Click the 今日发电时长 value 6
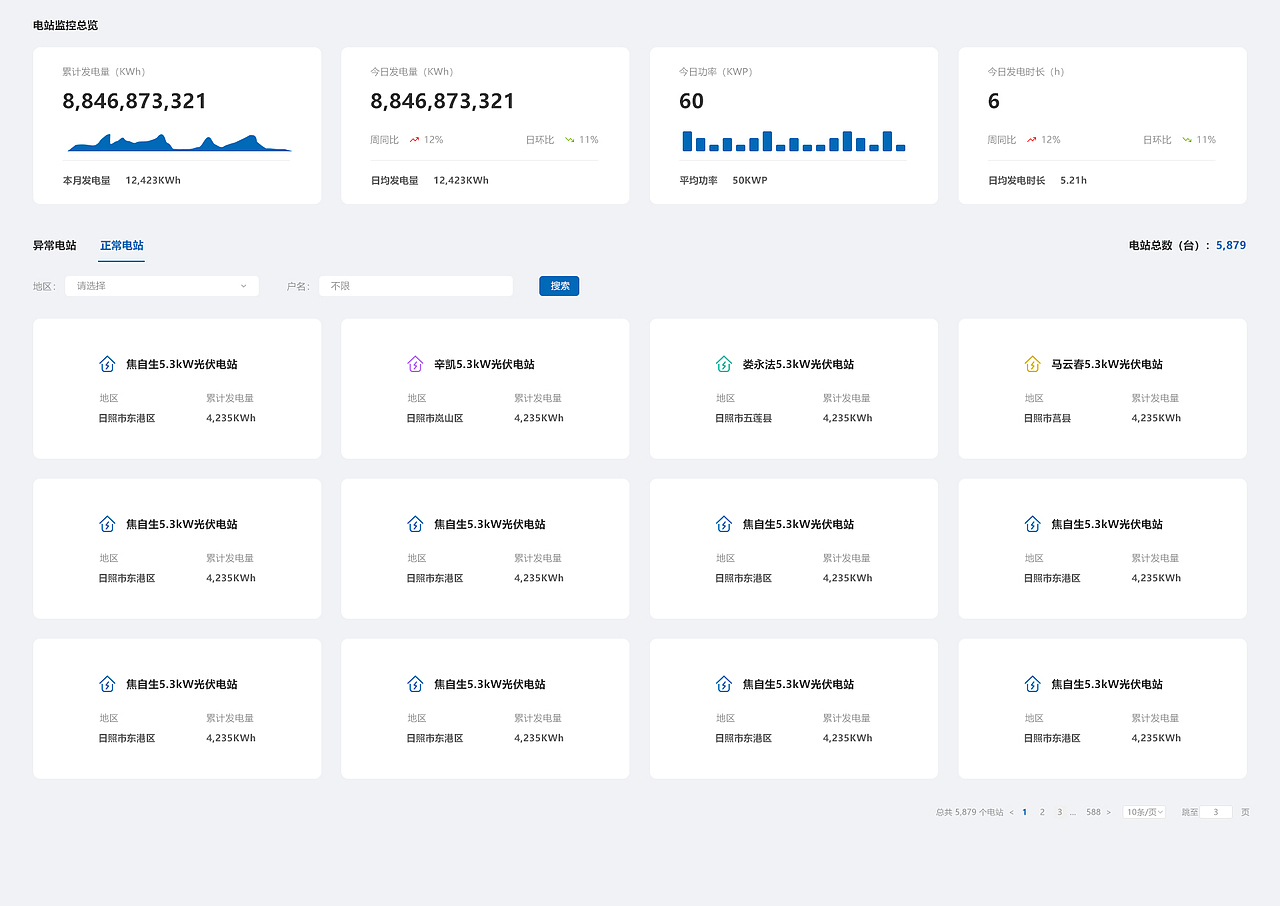 [993, 101]
